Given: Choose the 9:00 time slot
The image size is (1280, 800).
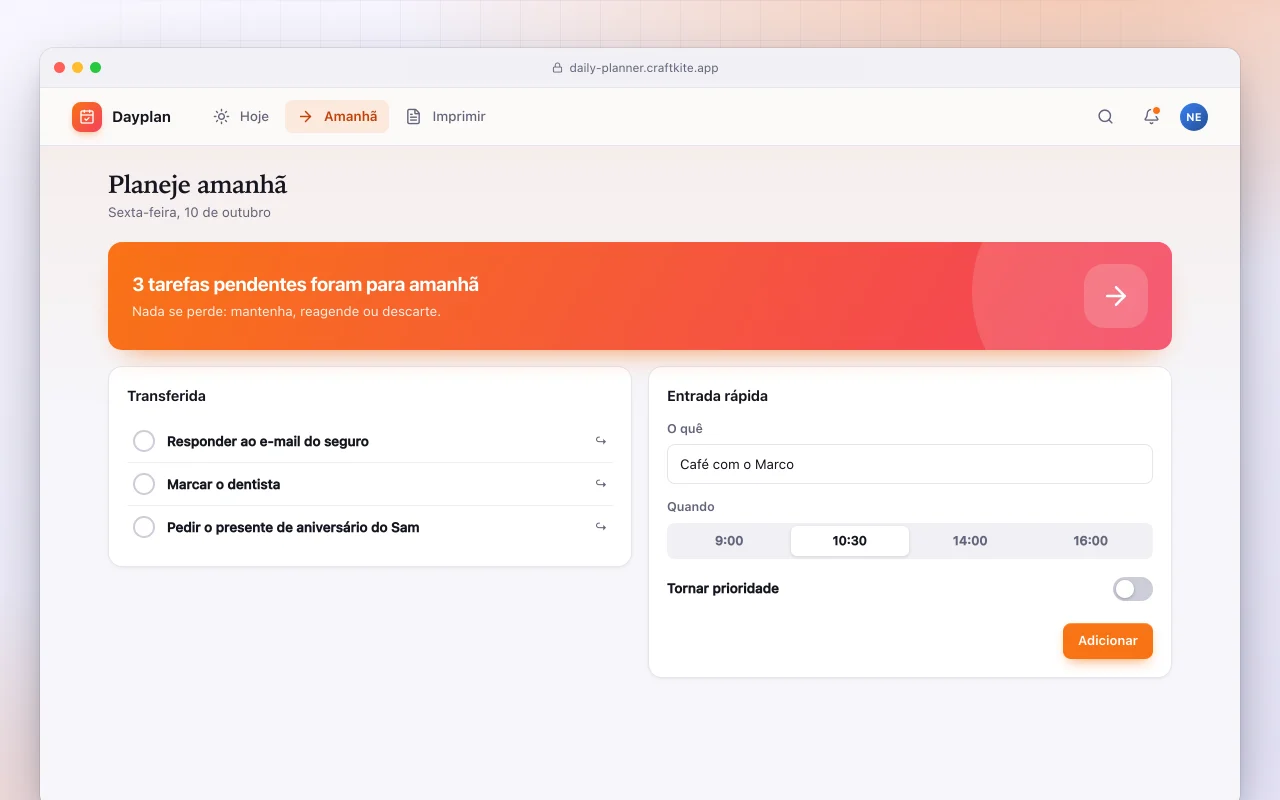Looking at the screenshot, I should pyautogui.click(x=729, y=541).
